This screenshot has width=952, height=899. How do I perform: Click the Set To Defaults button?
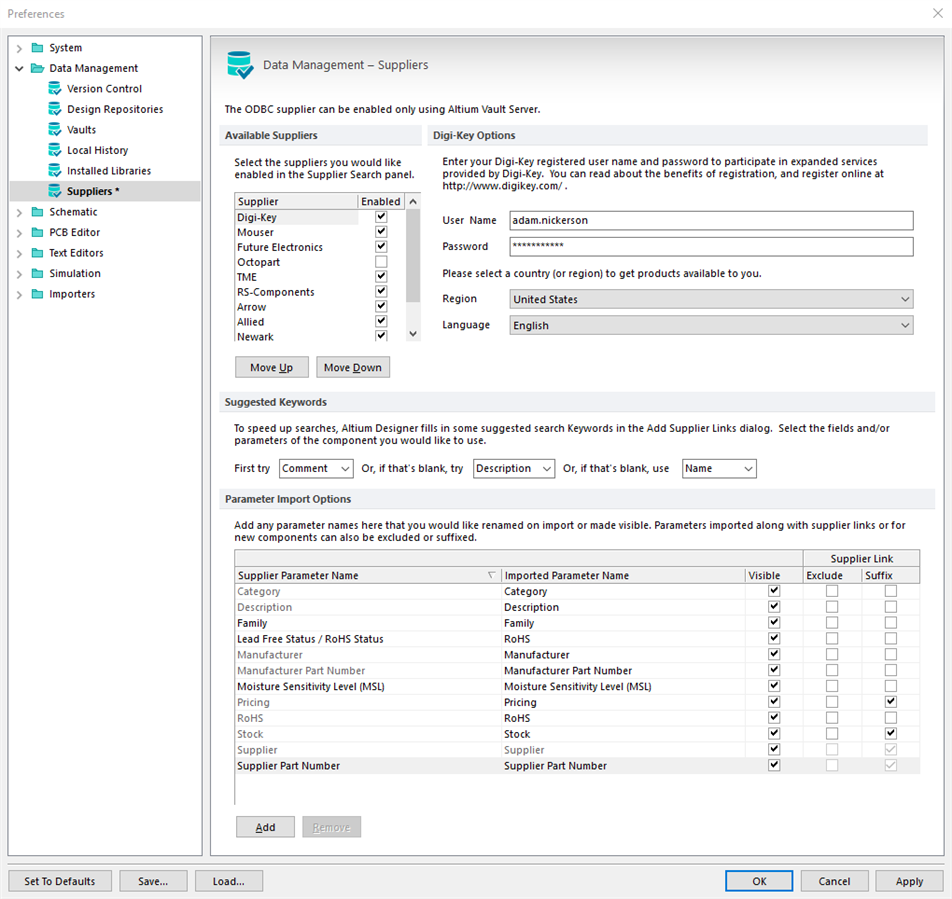60,881
